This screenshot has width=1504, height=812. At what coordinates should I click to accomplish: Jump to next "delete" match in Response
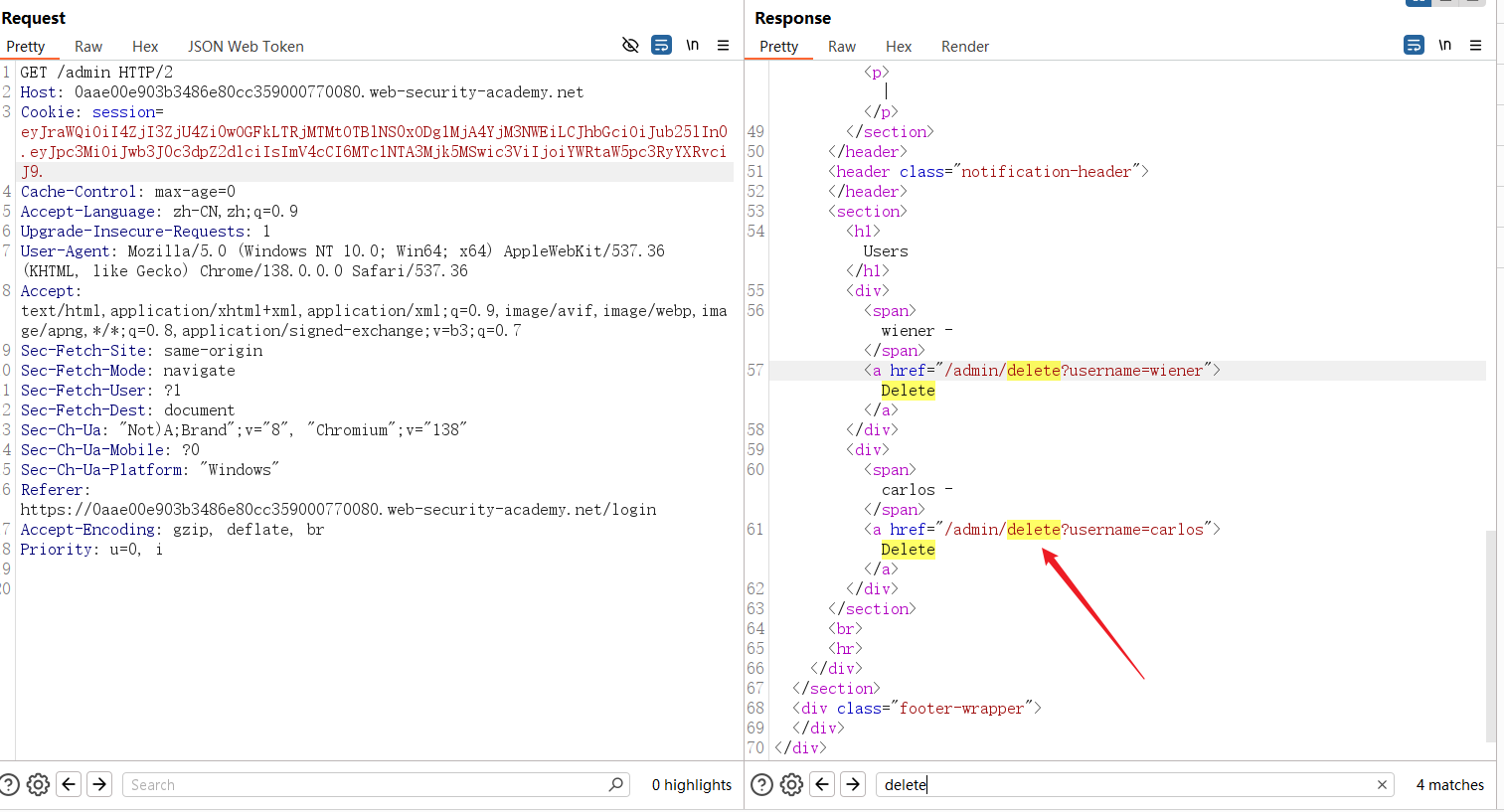[x=853, y=784]
